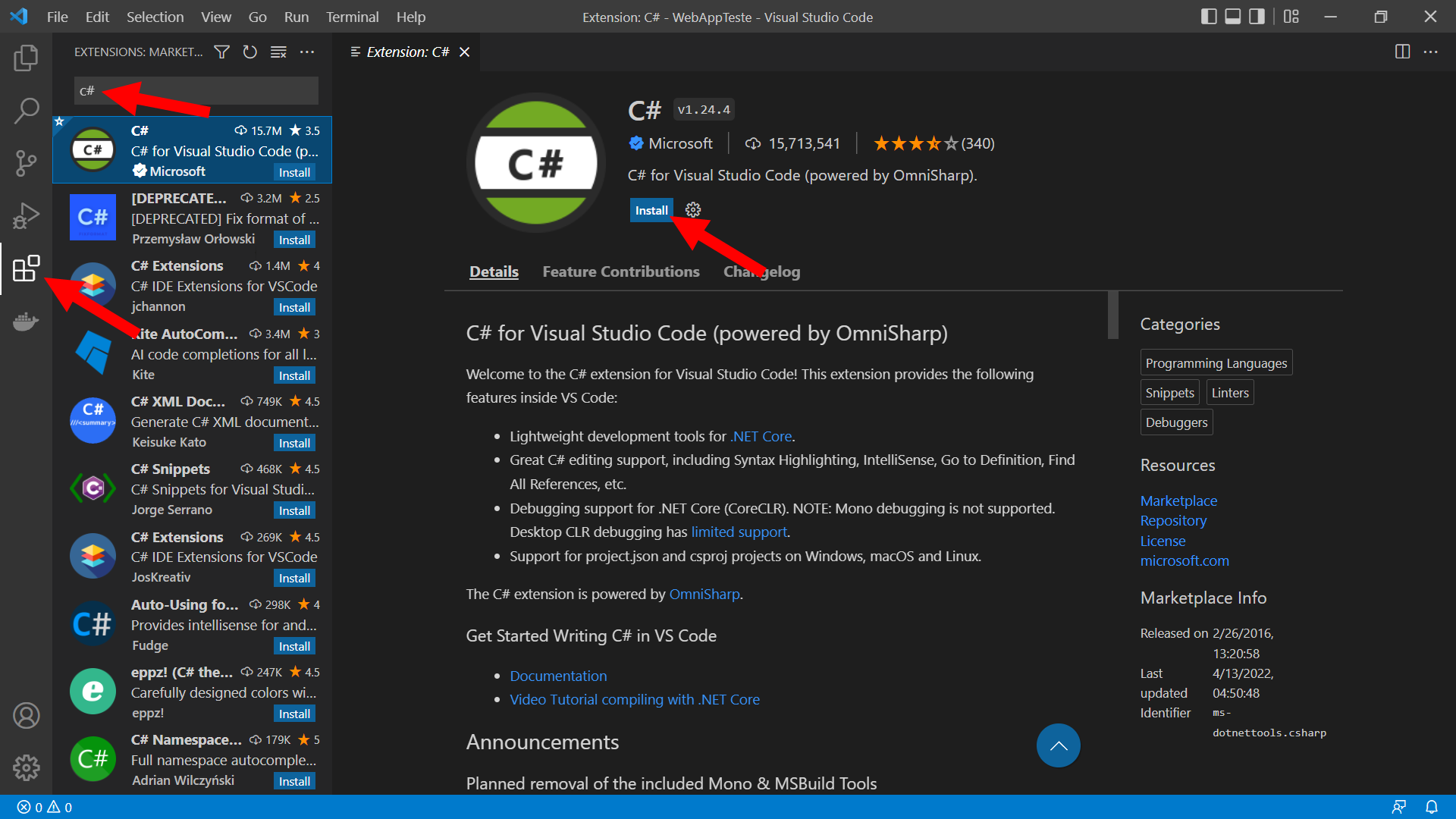Open the Terminal menu

tap(352, 17)
